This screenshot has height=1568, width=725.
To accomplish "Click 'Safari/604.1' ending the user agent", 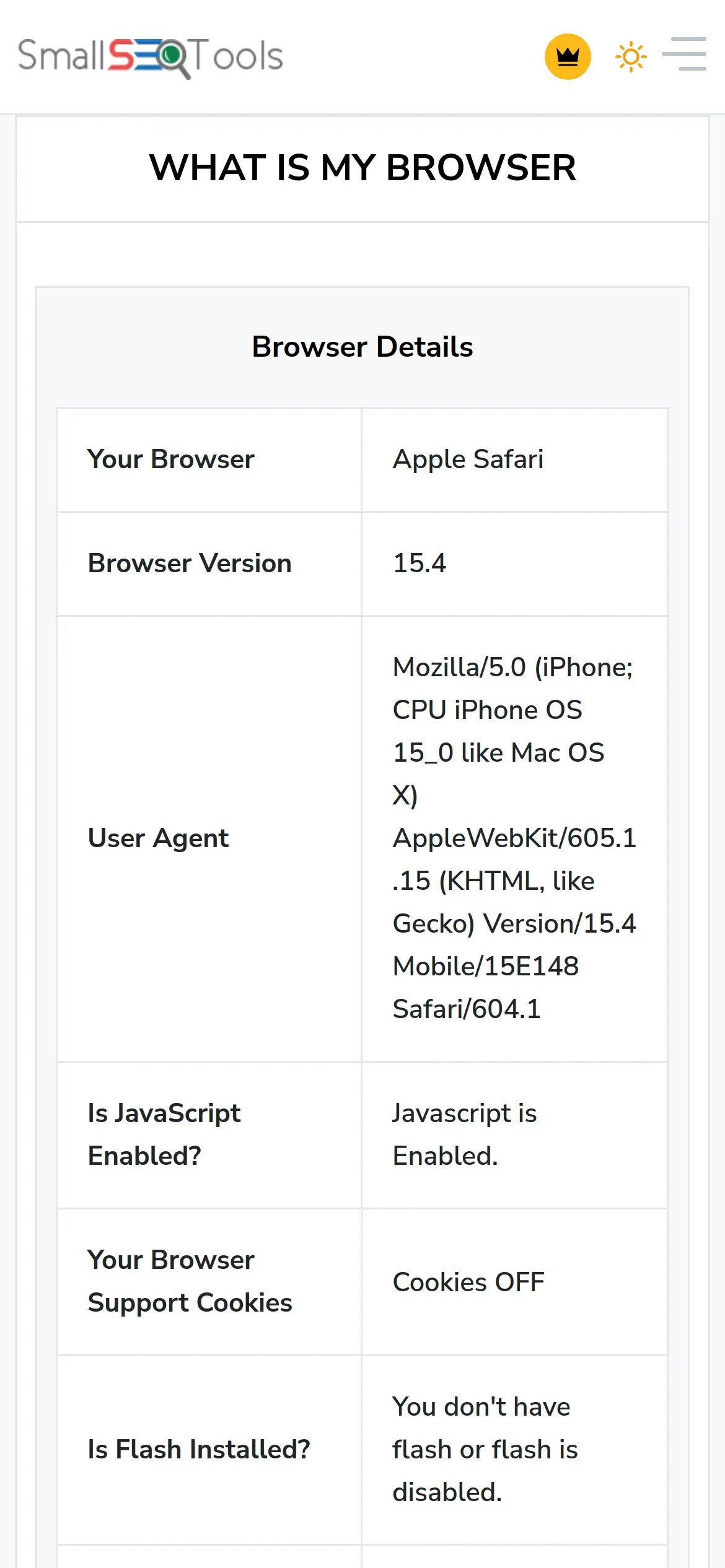I will point(467,1009).
